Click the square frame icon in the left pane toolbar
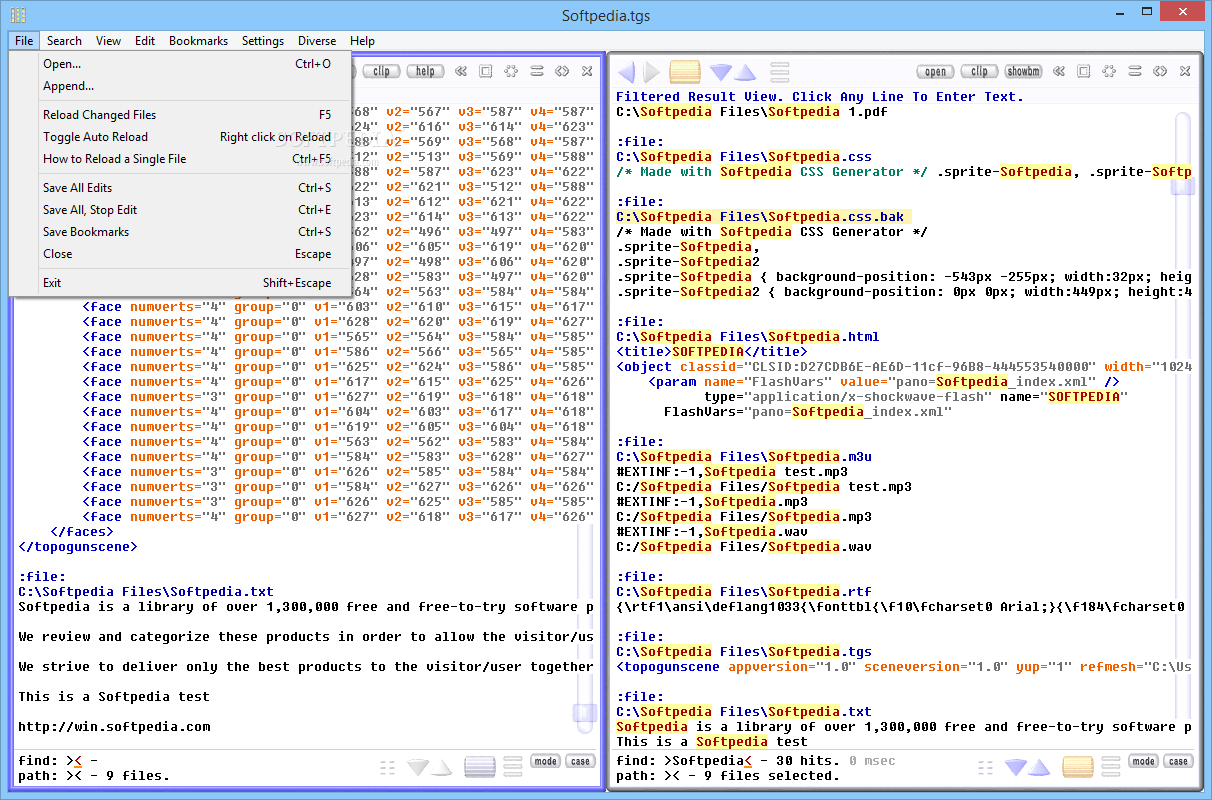 click(485, 72)
